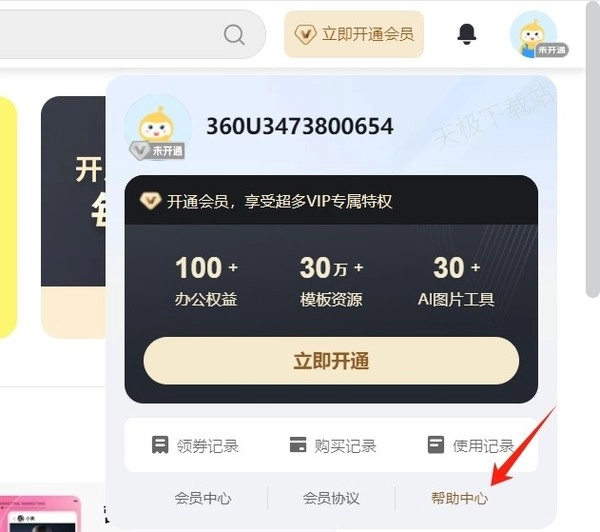
Task: Select 领券记录 entry
Action: click(195, 446)
